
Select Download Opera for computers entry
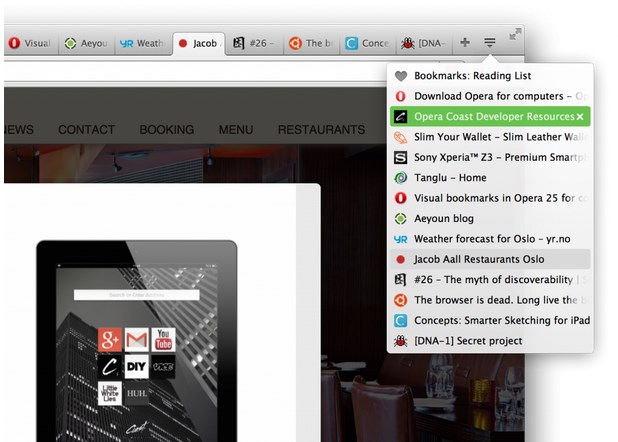[x=490, y=96]
